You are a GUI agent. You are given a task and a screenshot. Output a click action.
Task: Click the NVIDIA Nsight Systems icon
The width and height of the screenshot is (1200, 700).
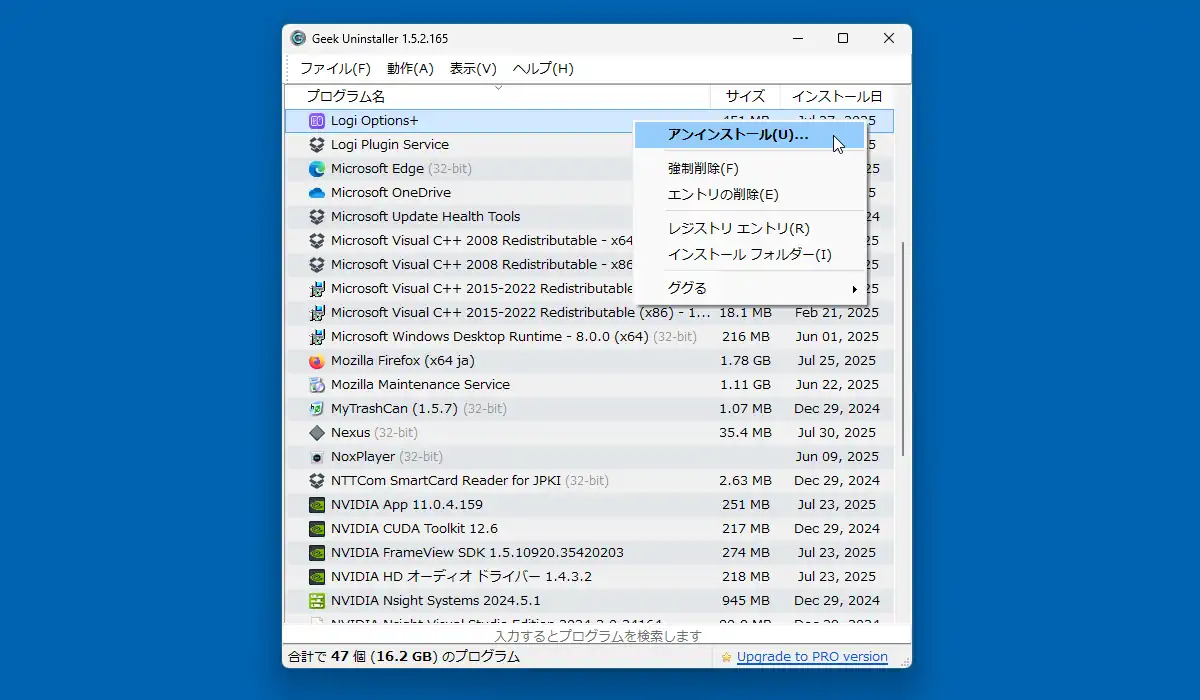(x=317, y=601)
